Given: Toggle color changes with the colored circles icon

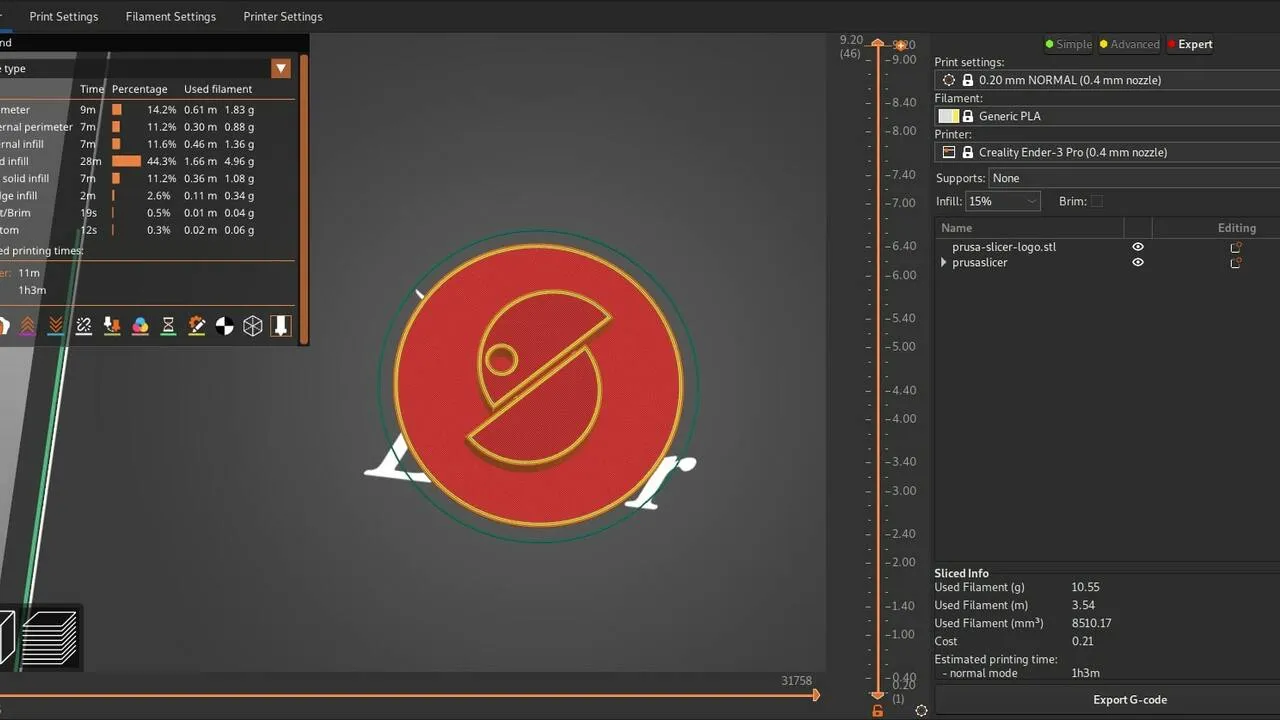Looking at the screenshot, I should 140,325.
